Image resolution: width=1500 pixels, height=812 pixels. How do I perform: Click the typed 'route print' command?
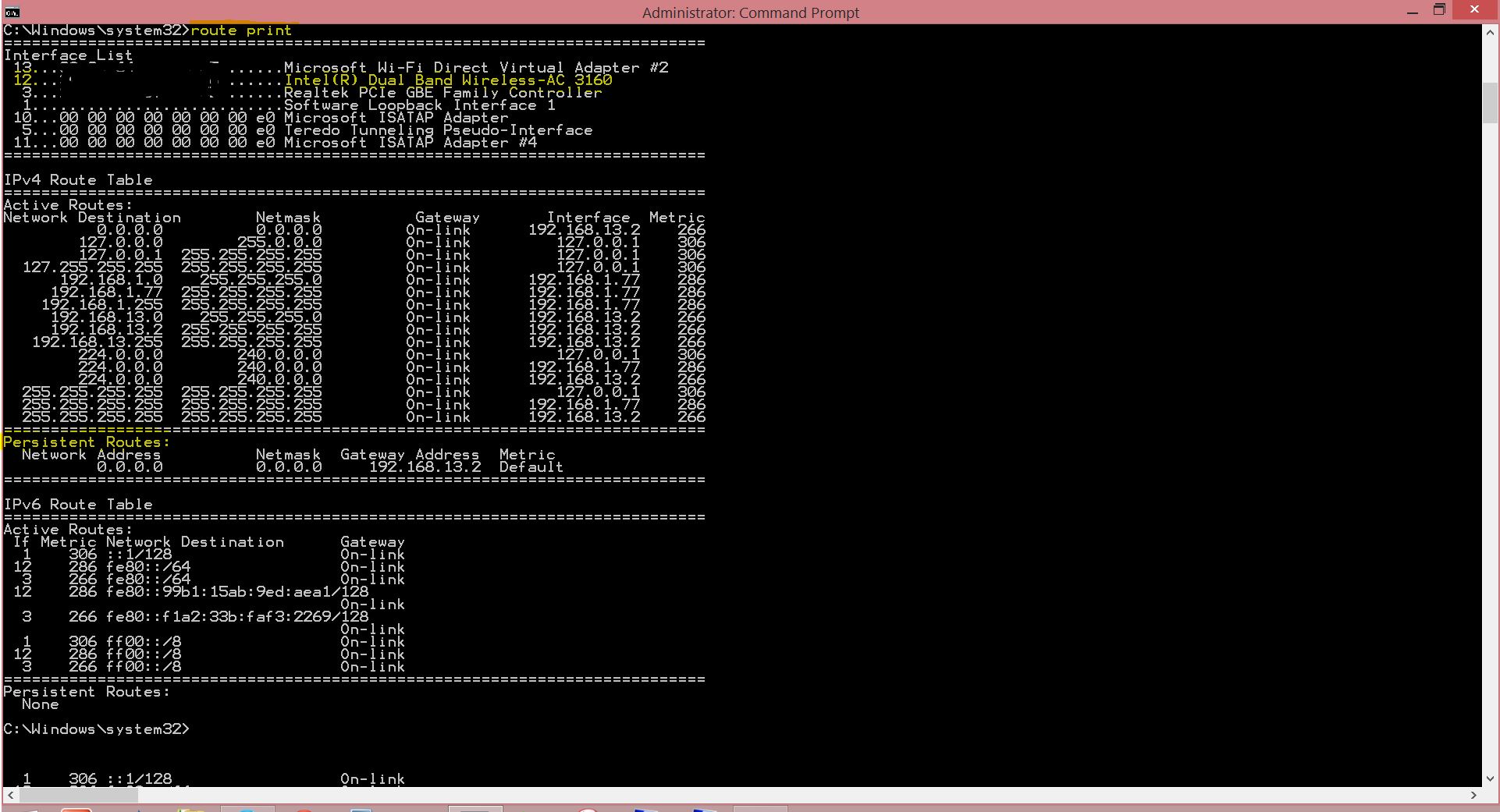[x=240, y=30]
